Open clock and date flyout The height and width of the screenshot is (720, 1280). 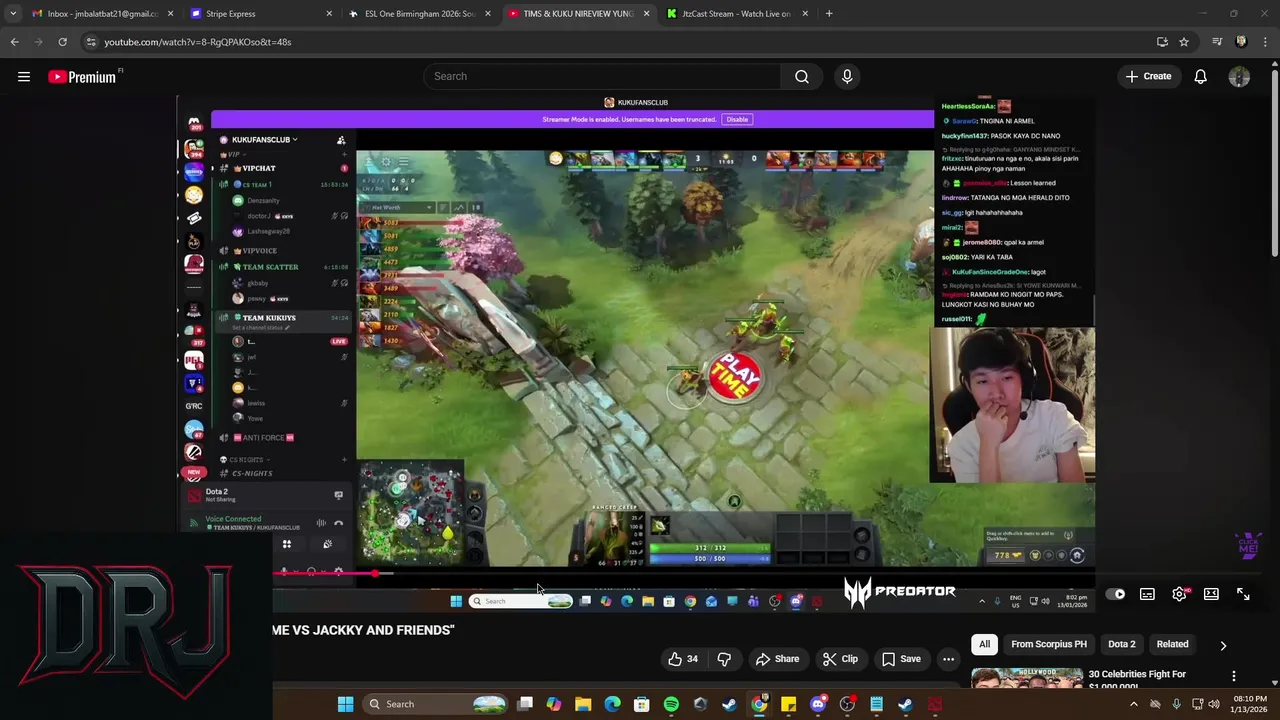pyautogui.click(x=1250, y=704)
